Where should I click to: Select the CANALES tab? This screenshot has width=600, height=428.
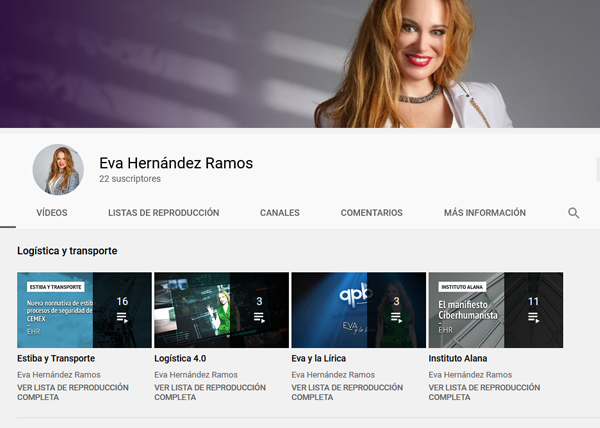point(279,213)
